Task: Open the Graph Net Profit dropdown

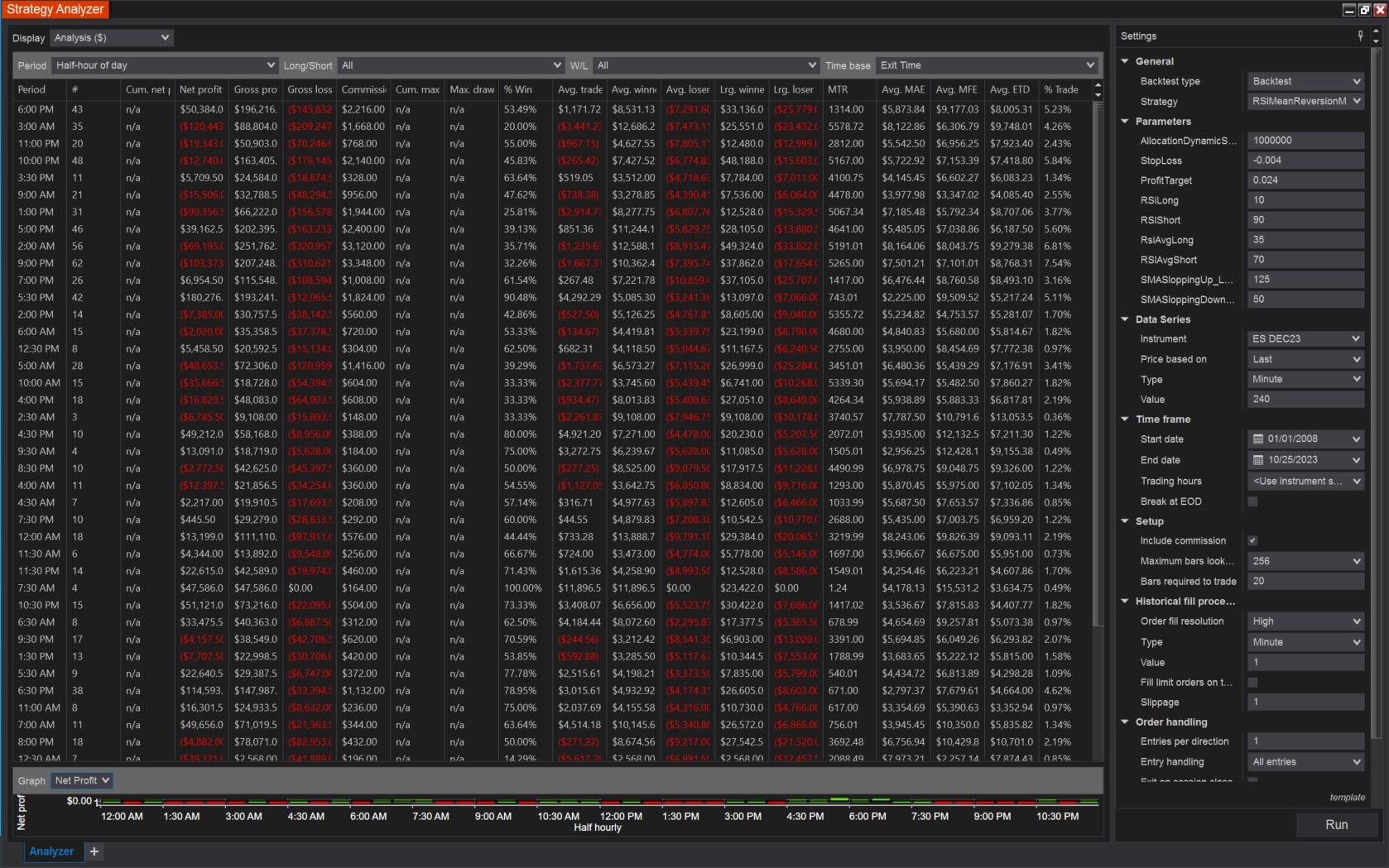Action: [82, 780]
